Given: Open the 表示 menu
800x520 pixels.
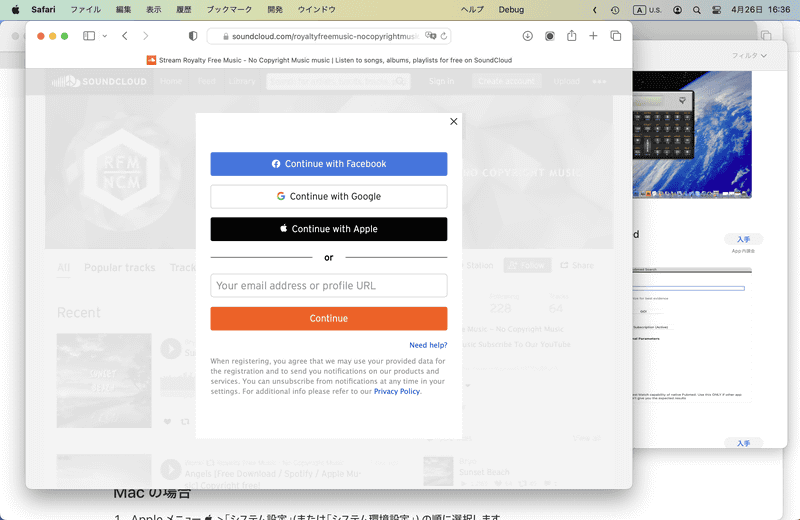Looking at the screenshot, I should tap(154, 10).
